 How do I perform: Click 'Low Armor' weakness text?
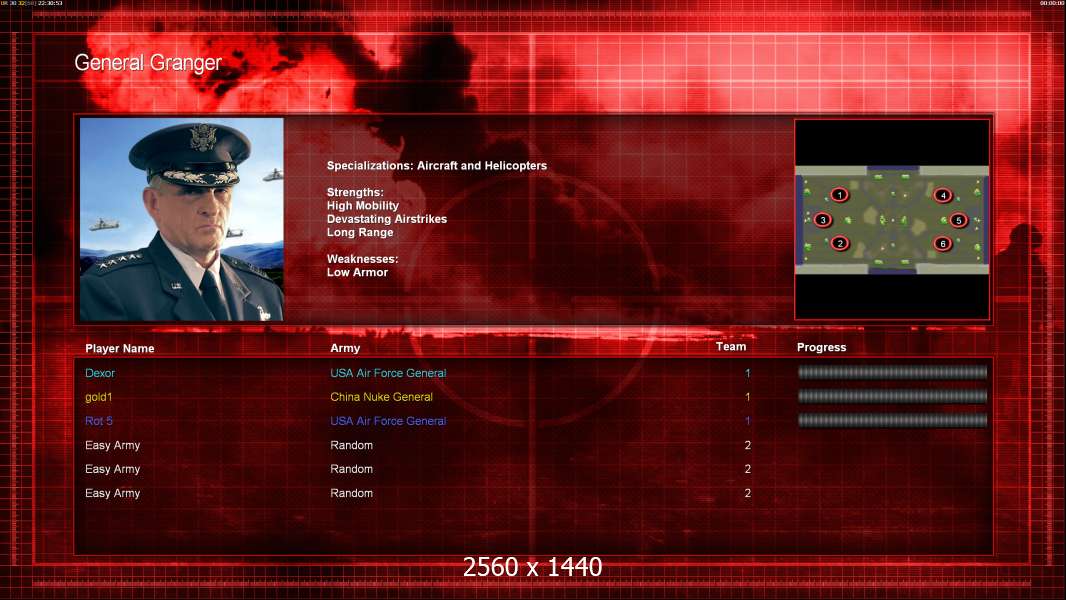357,272
